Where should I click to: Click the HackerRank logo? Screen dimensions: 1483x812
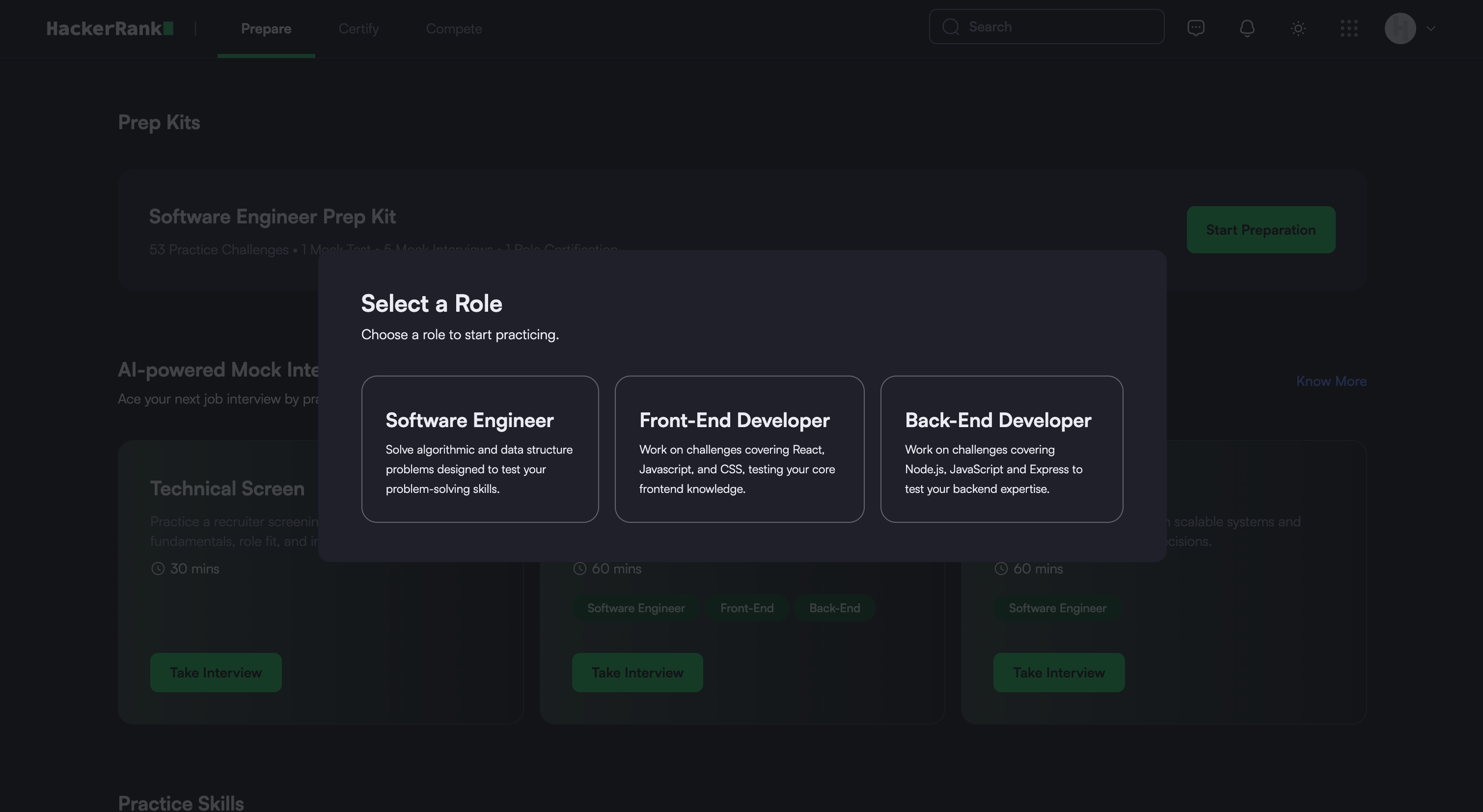[x=110, y=28]
